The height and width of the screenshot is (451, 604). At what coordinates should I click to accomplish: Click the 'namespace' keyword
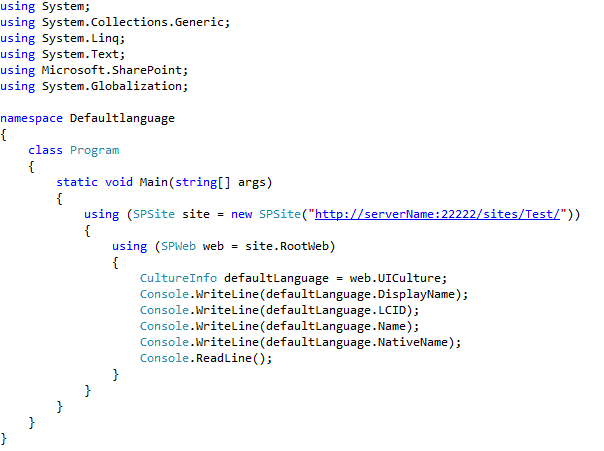(31, 118)
